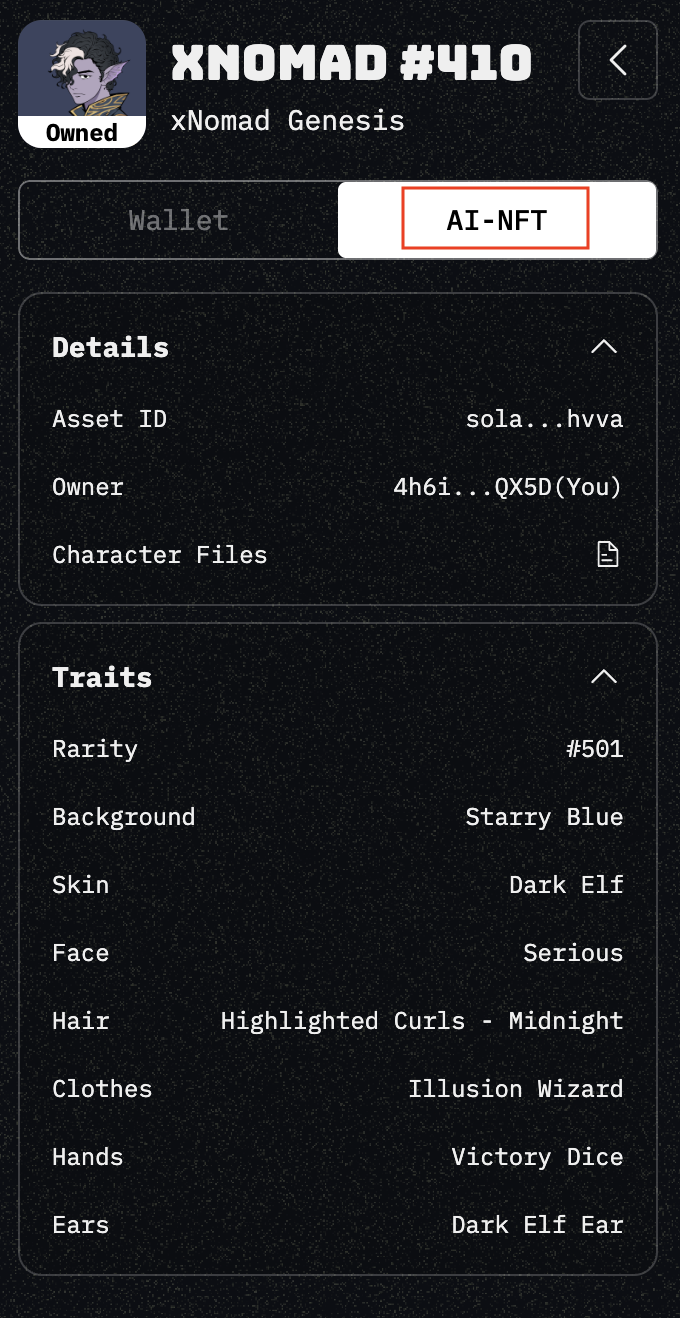This screenshot has width=680, height=1318.
Task: Open the Character Files document icon
Action: pyautogui.click(x=608, y=554)
